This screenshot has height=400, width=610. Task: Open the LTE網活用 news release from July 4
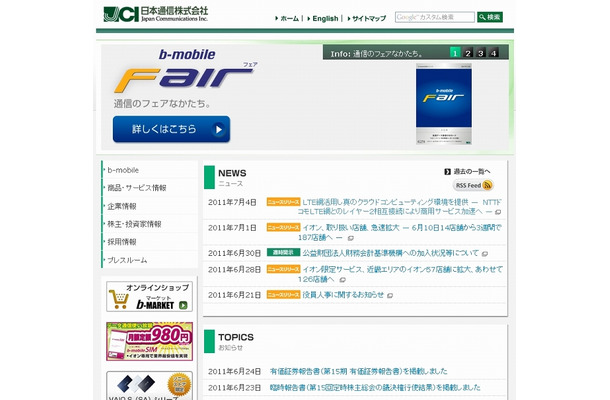coord(400,207)
